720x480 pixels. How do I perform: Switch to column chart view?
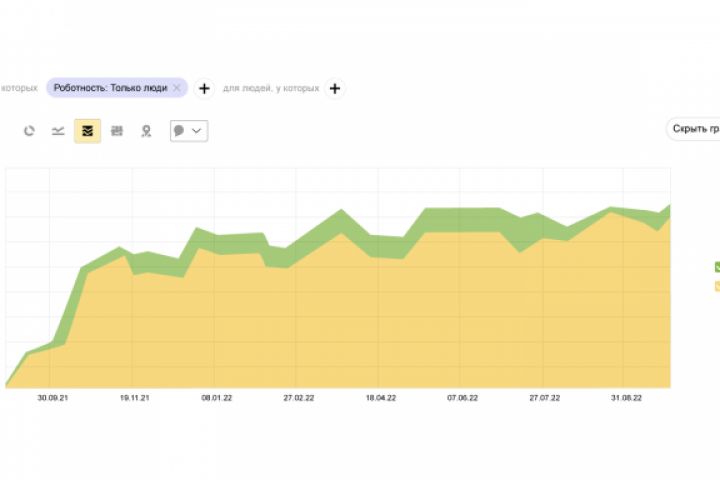[117, 131]
